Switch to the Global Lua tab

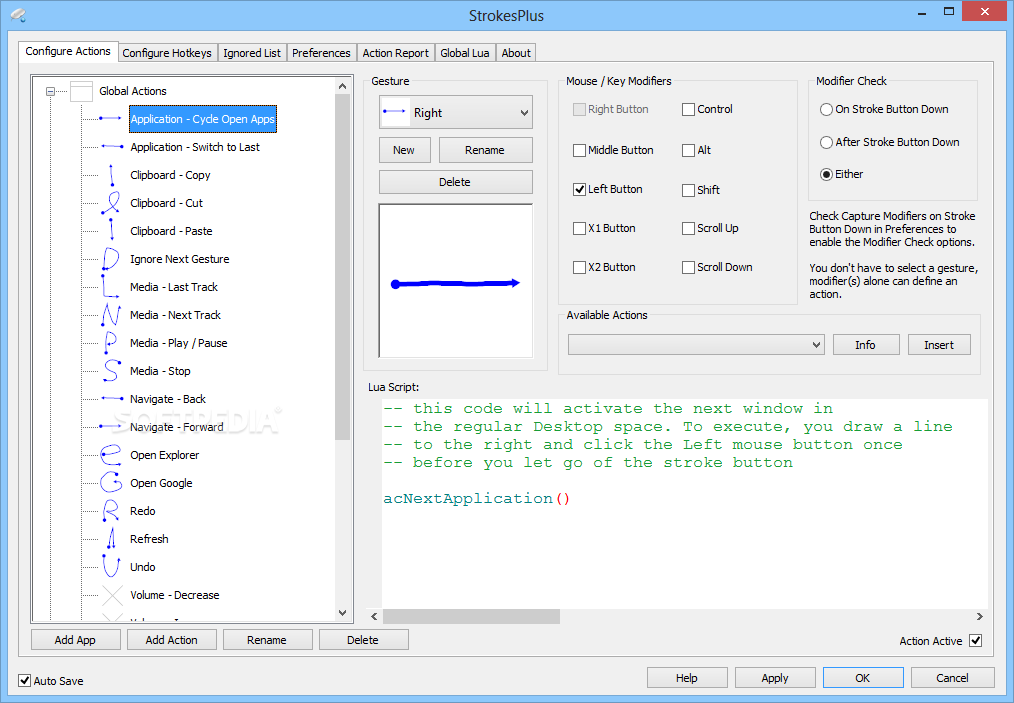(464, 53)
